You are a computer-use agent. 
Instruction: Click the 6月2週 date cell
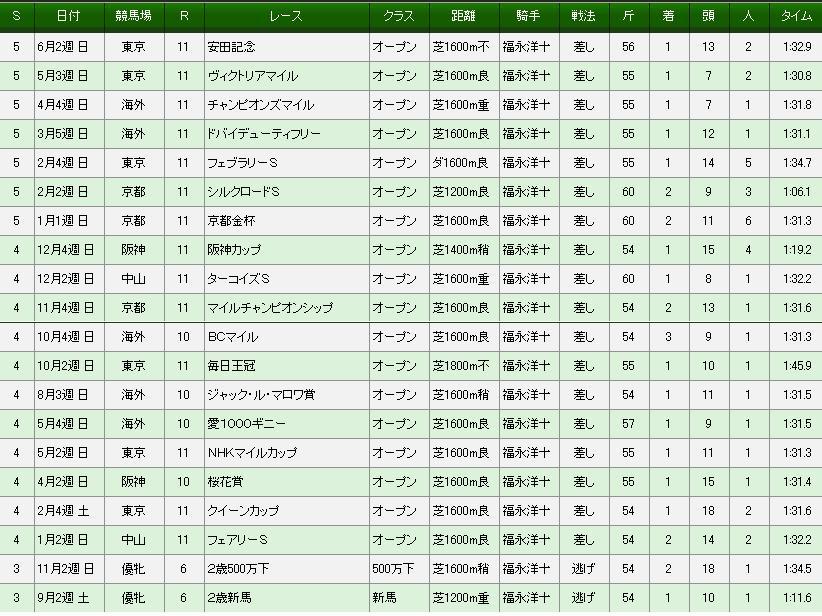pyautogui.click(x=69, y=46)
